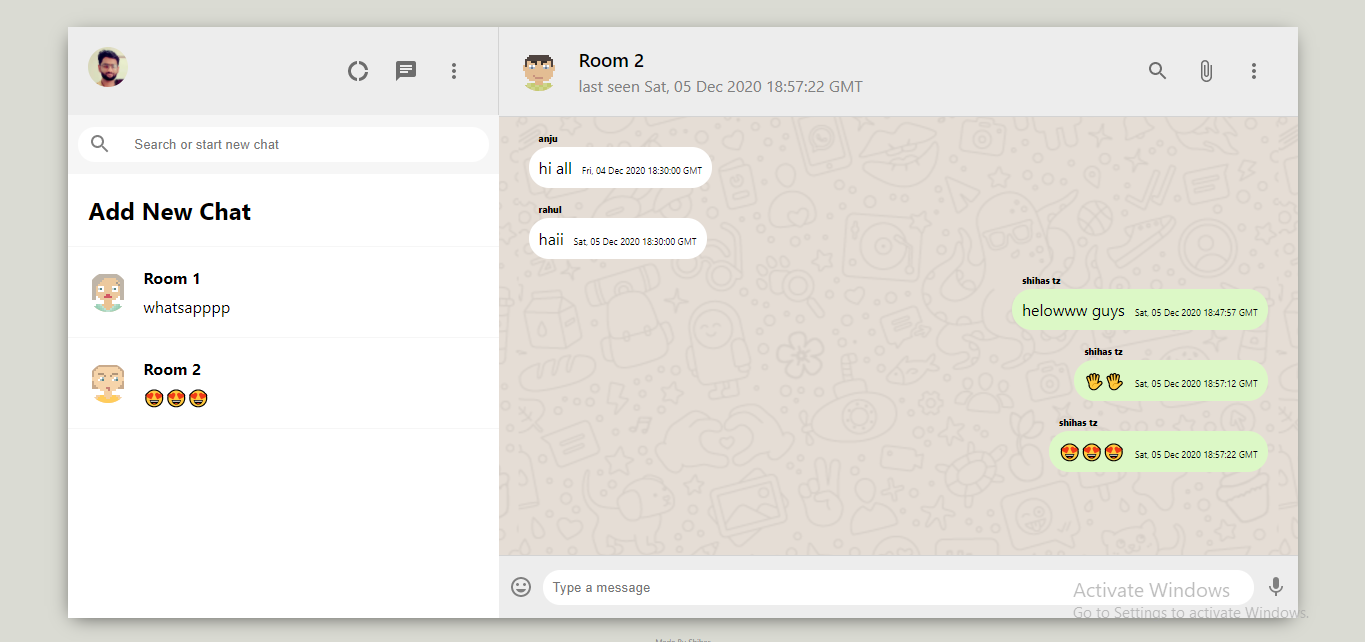The width and height of the screenshot is (1365, 642).
Task: Click sender name 'rahul'
Action: pos(550,210)
